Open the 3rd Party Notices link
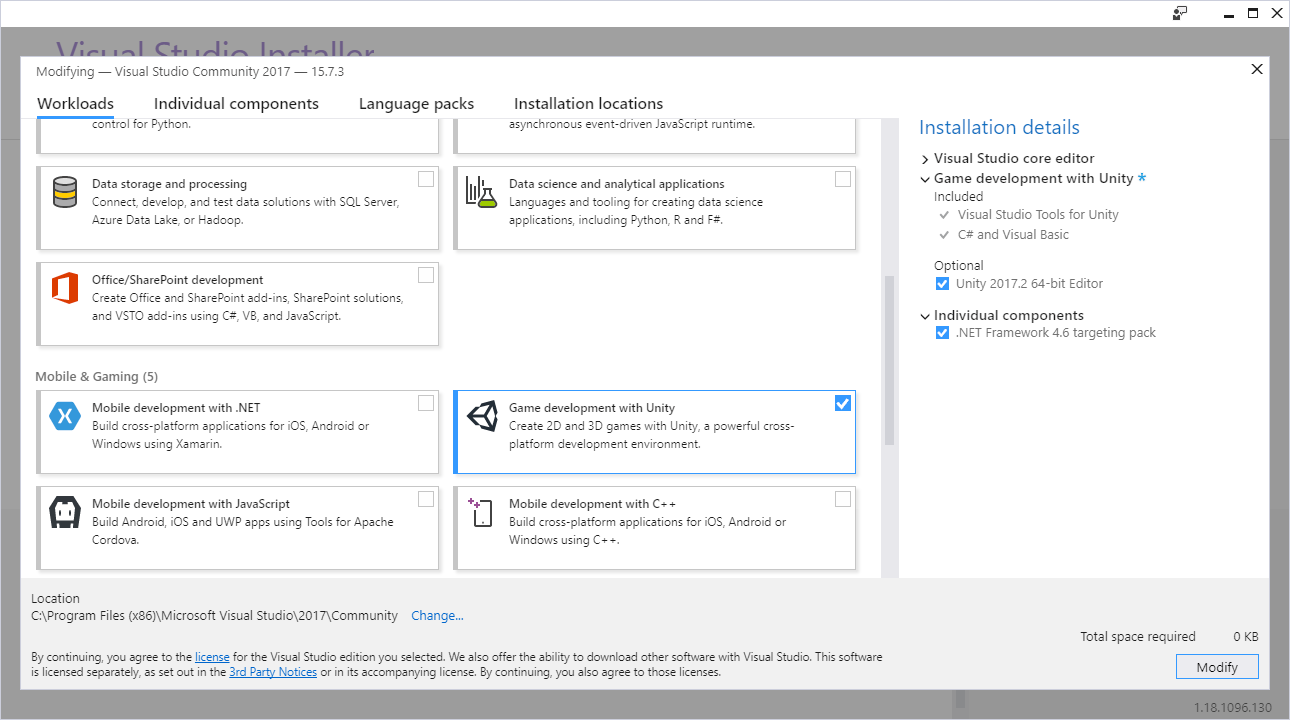Image resolution: width=1290 pixels, height=720 pixels. click(x=272, y=672)
